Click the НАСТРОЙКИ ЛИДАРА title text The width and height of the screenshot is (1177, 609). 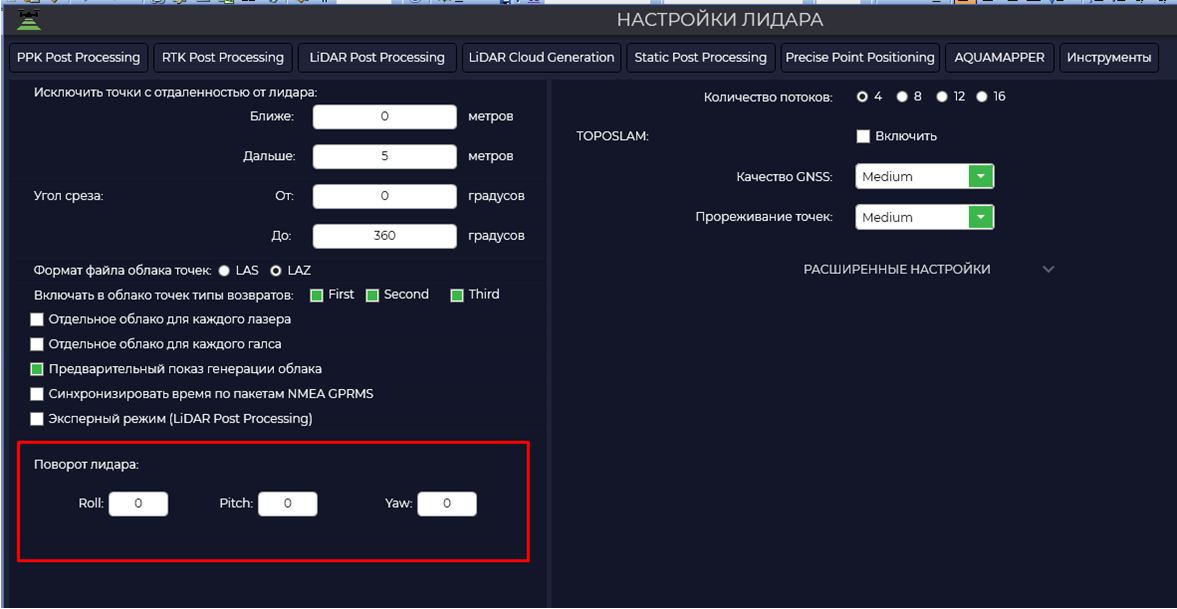click(x=720, y=20)
